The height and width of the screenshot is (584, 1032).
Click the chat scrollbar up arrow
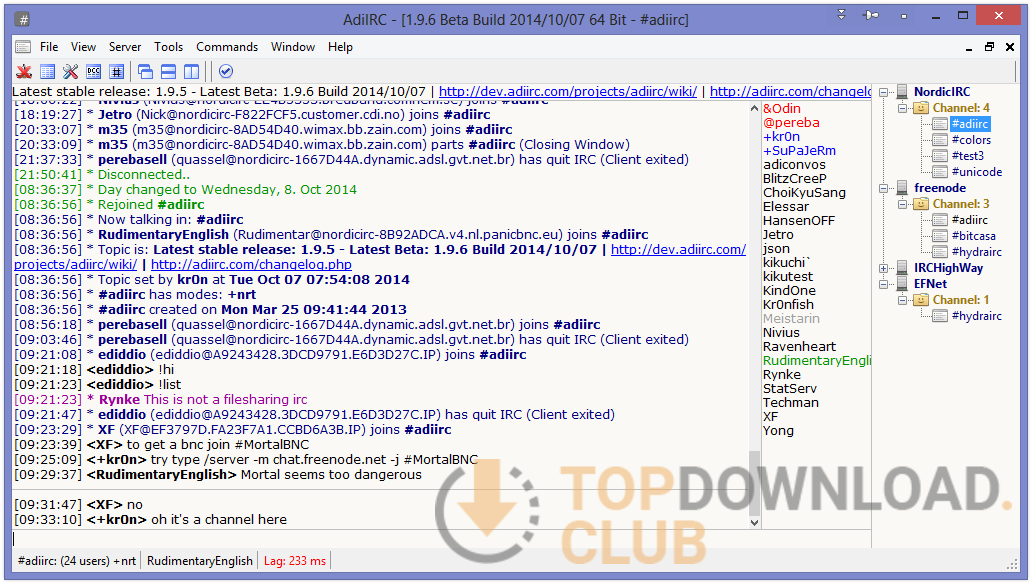(754, 108)
